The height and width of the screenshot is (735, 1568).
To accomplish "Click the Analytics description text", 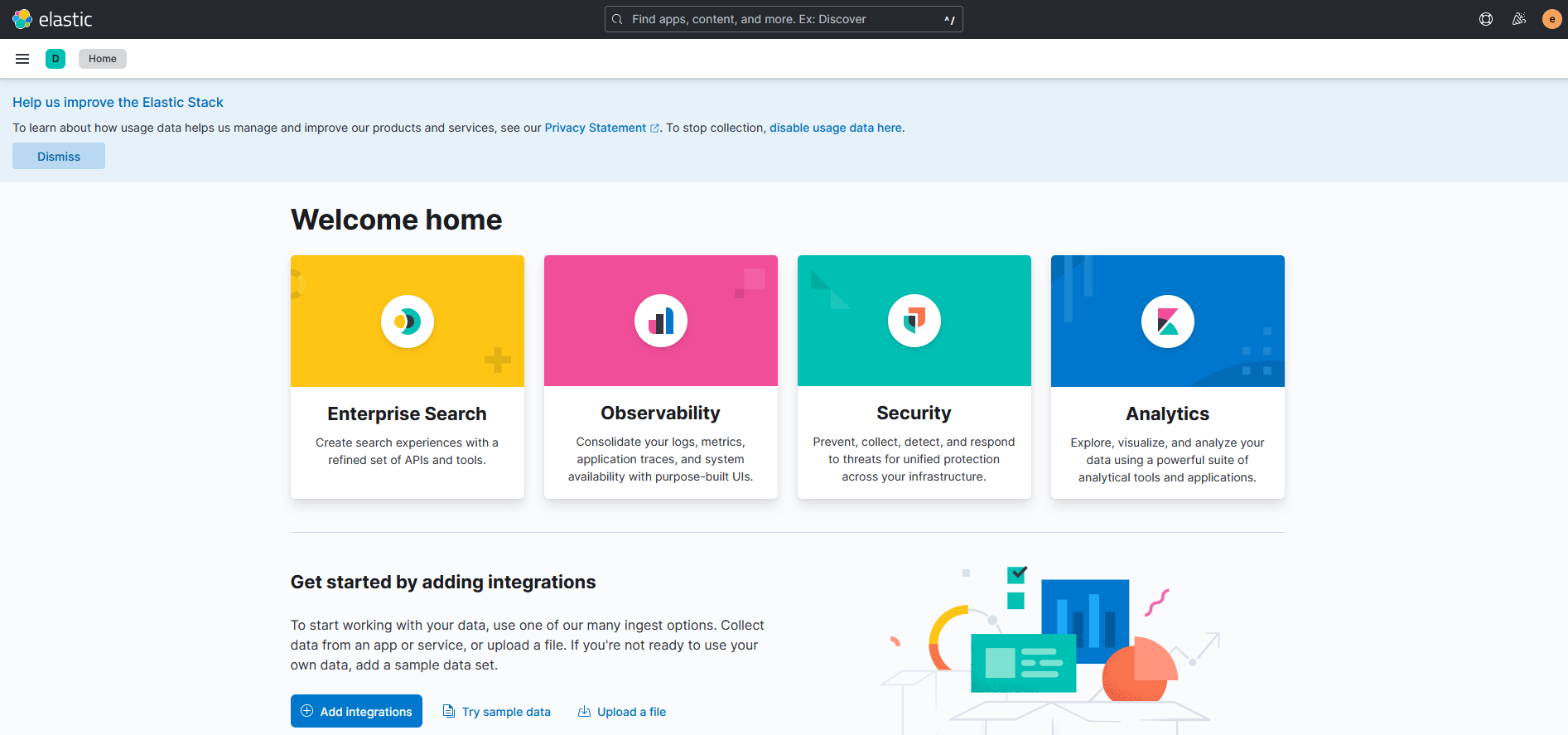I will click(x=1168, y=460).
